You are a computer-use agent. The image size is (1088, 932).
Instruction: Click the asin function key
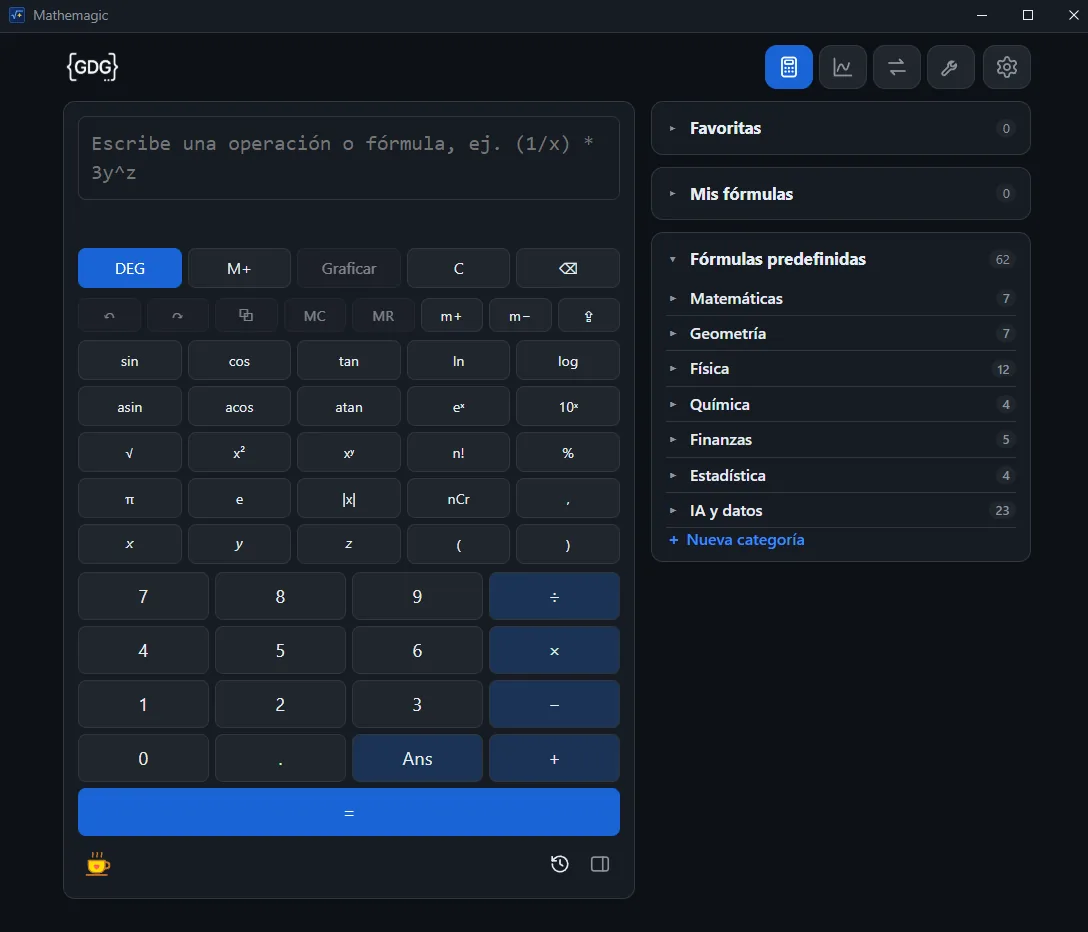point(130,407)
